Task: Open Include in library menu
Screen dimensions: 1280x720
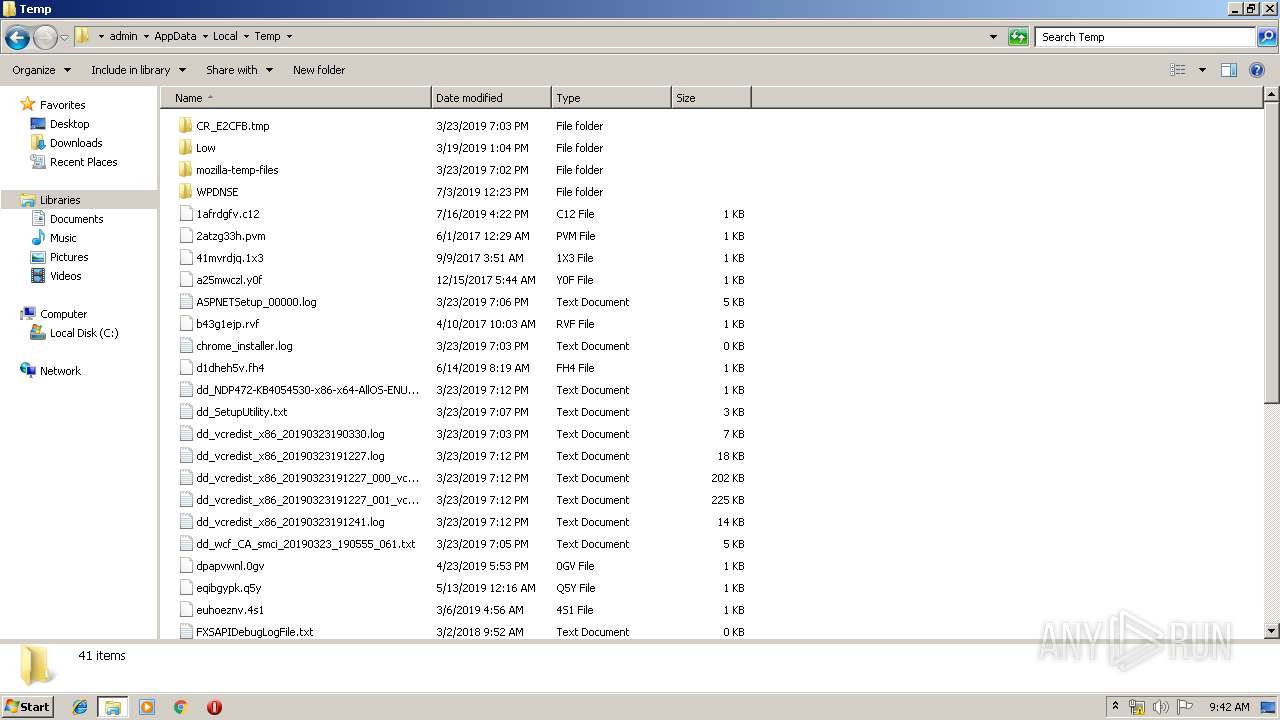Action: 138,70
